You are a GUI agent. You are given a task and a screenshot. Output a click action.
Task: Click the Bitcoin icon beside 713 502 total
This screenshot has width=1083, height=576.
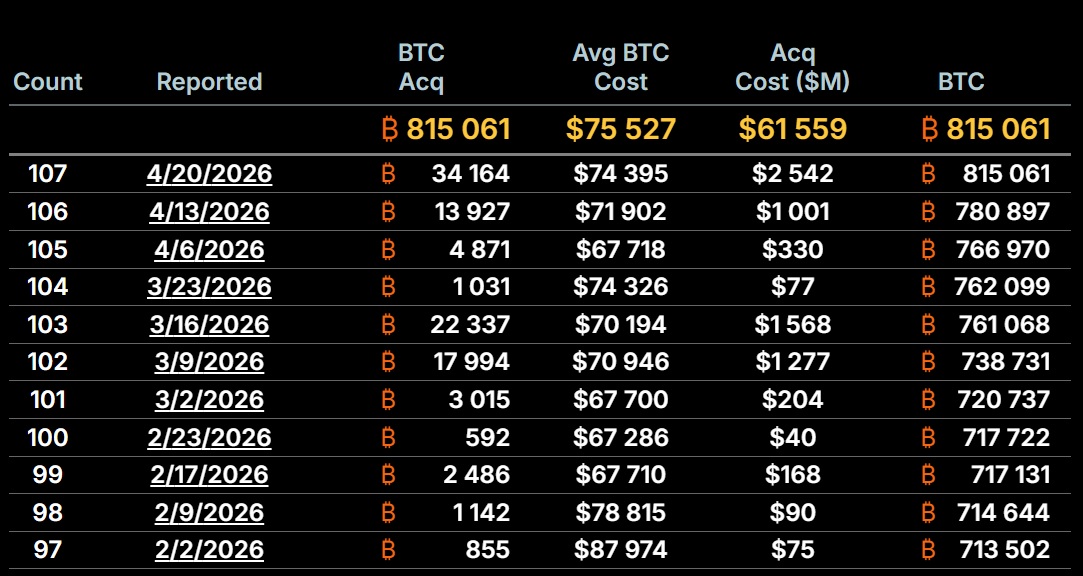point(928,549)
